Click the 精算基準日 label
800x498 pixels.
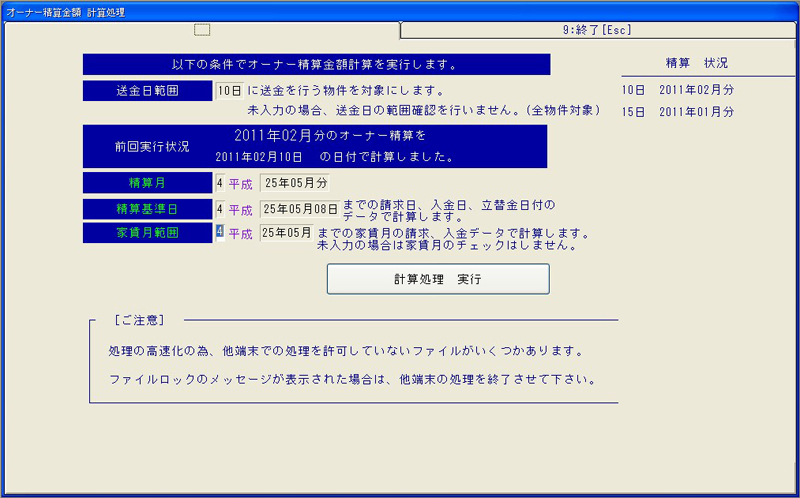tap(148, 209)
